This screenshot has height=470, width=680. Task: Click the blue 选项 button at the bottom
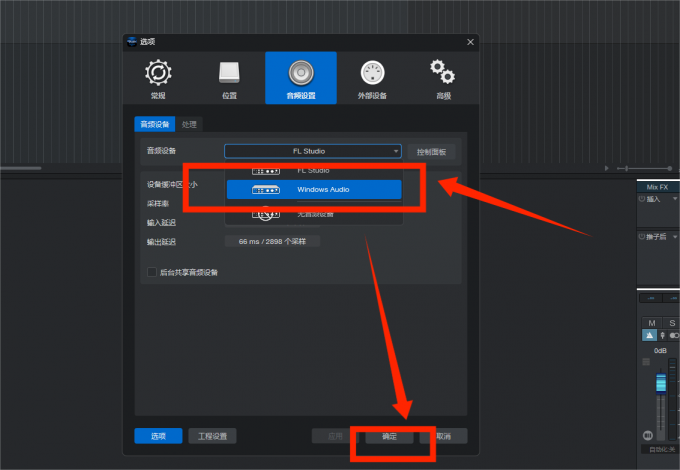tap(158, 436)
